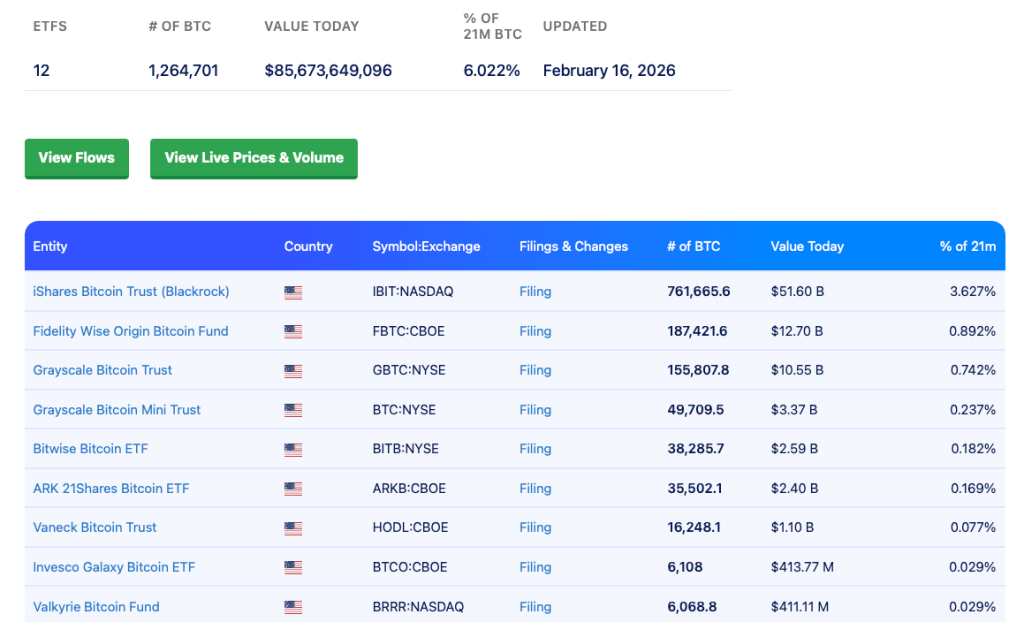1024x622 pixels.
Task: Click the flag icon in Fidelity row
Action: pyautogui.click(x=293, y=332)
